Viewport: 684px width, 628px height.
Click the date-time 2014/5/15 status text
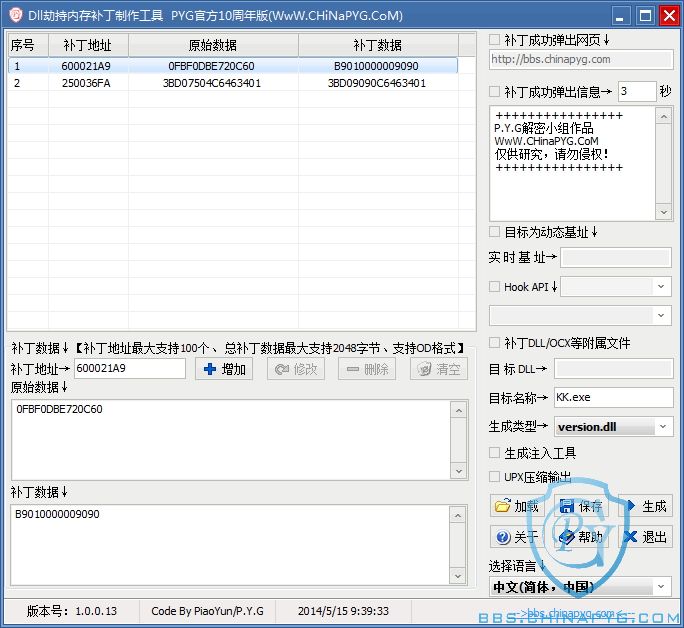[343, 611]
